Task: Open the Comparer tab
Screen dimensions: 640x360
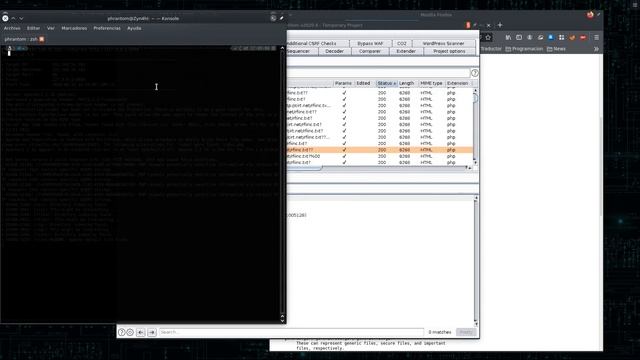Action: coord(370,51)
